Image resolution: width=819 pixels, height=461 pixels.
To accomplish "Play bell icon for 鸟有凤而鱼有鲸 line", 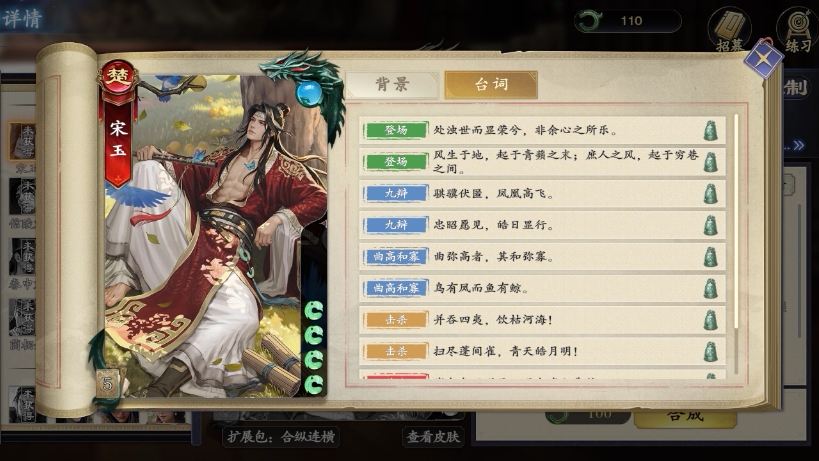I will 710,288.
